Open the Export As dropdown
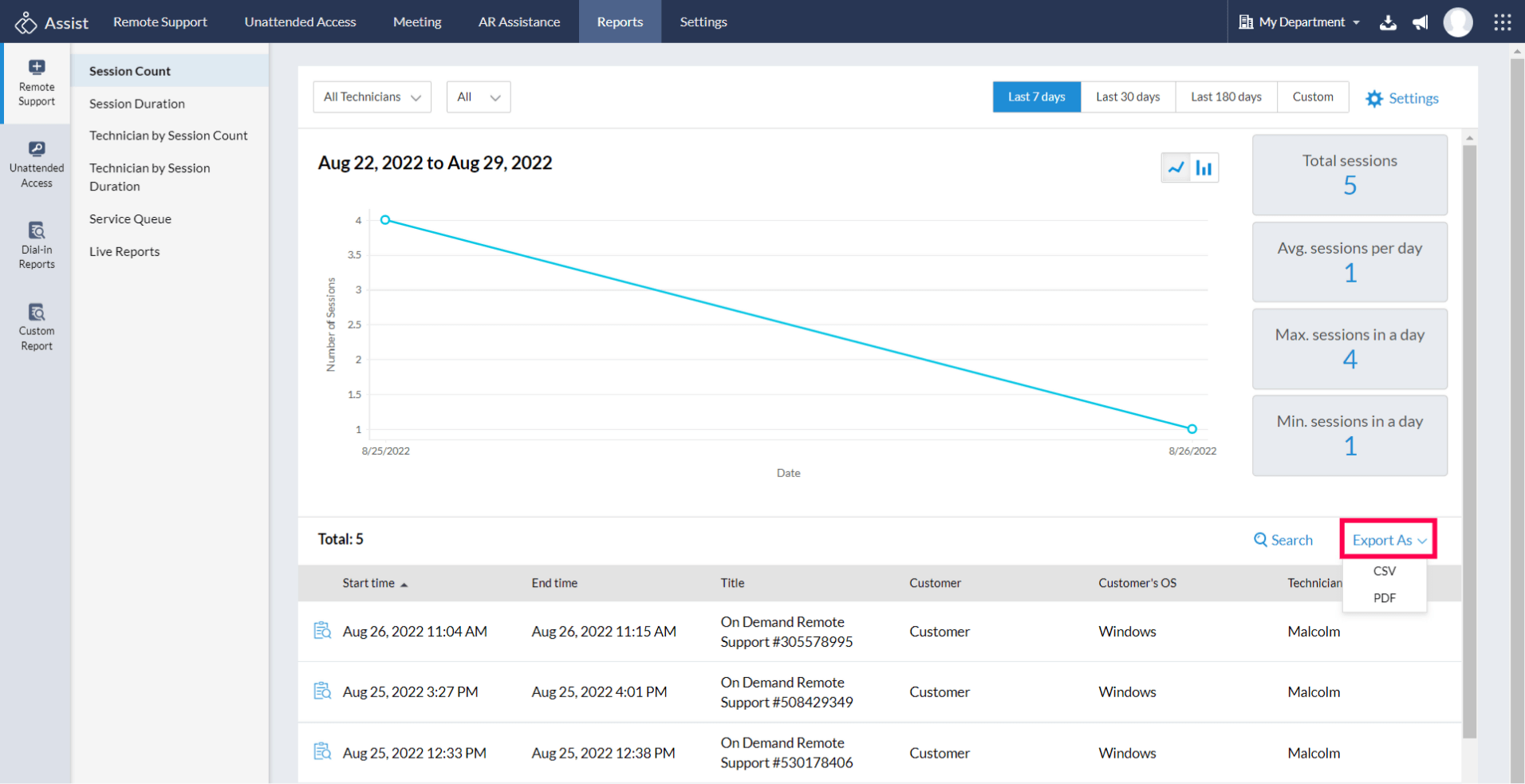The width and height of the screenshot is (1525, 784). coord(1388,540)
